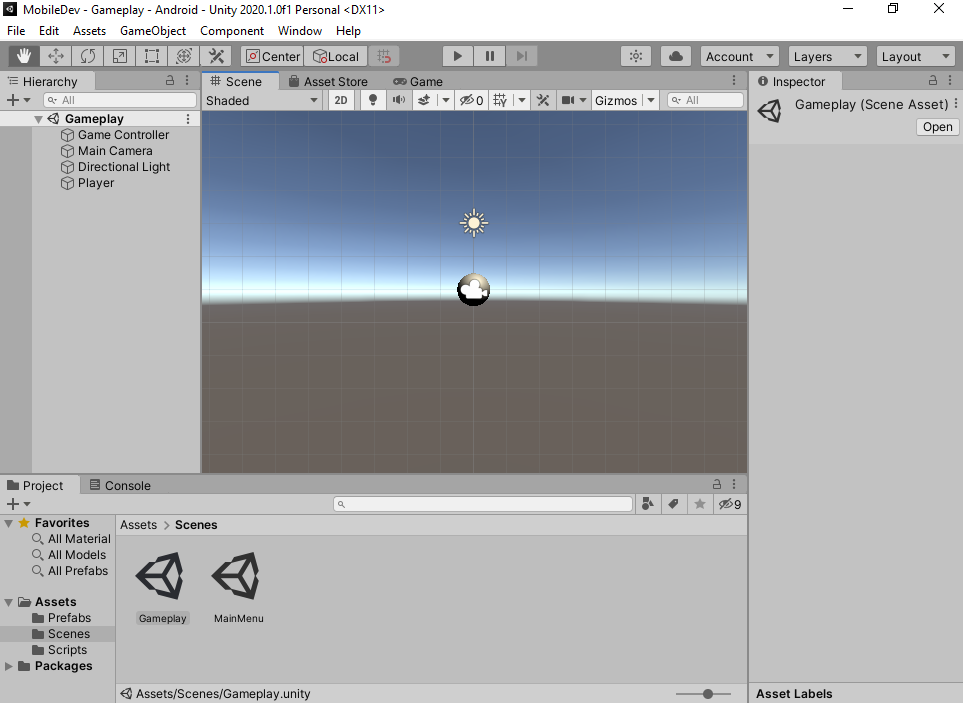963x703 pixels.
Task: Toggle Center pivot mode
Action: (272, 56)
